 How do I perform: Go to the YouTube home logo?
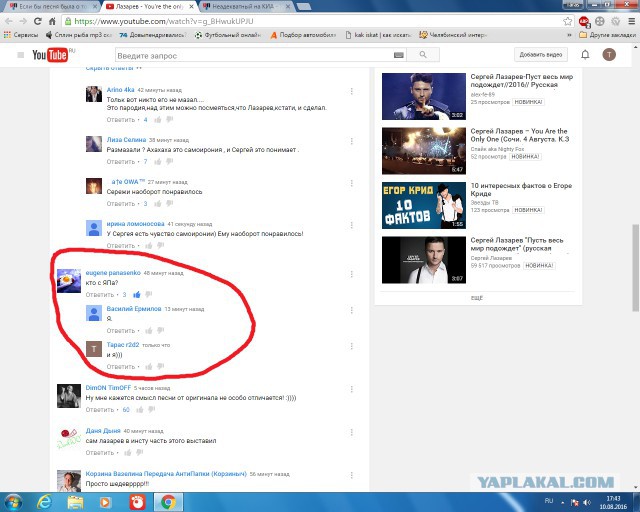50,55
